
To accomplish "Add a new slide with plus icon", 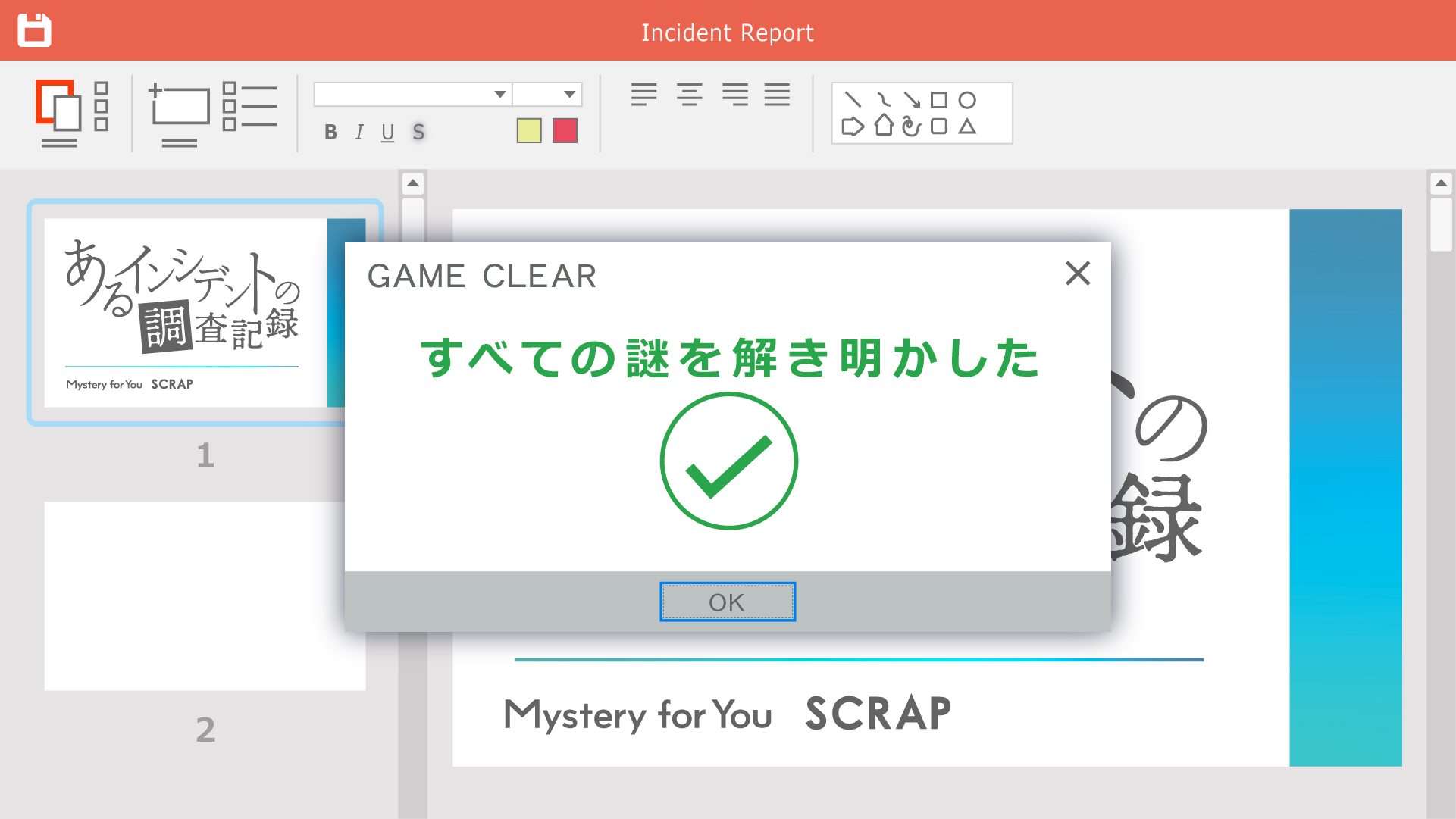I will 179,113.
